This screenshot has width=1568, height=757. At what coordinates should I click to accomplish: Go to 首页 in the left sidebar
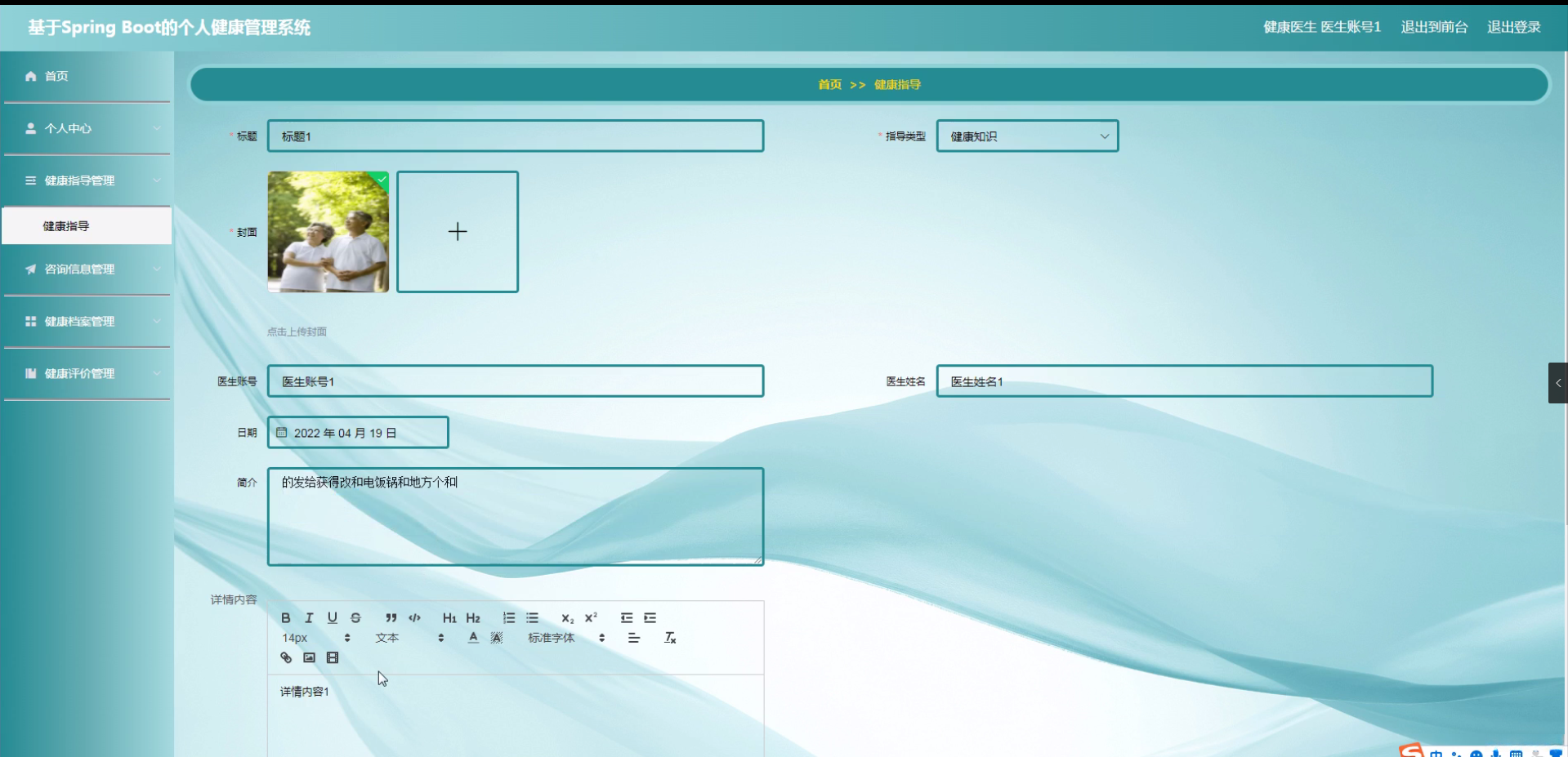point(87,76)
